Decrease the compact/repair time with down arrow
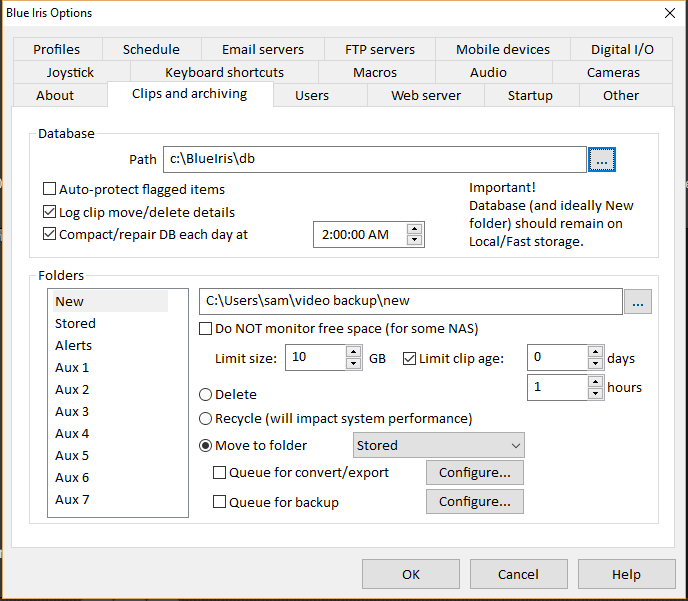 pos(414,240)
